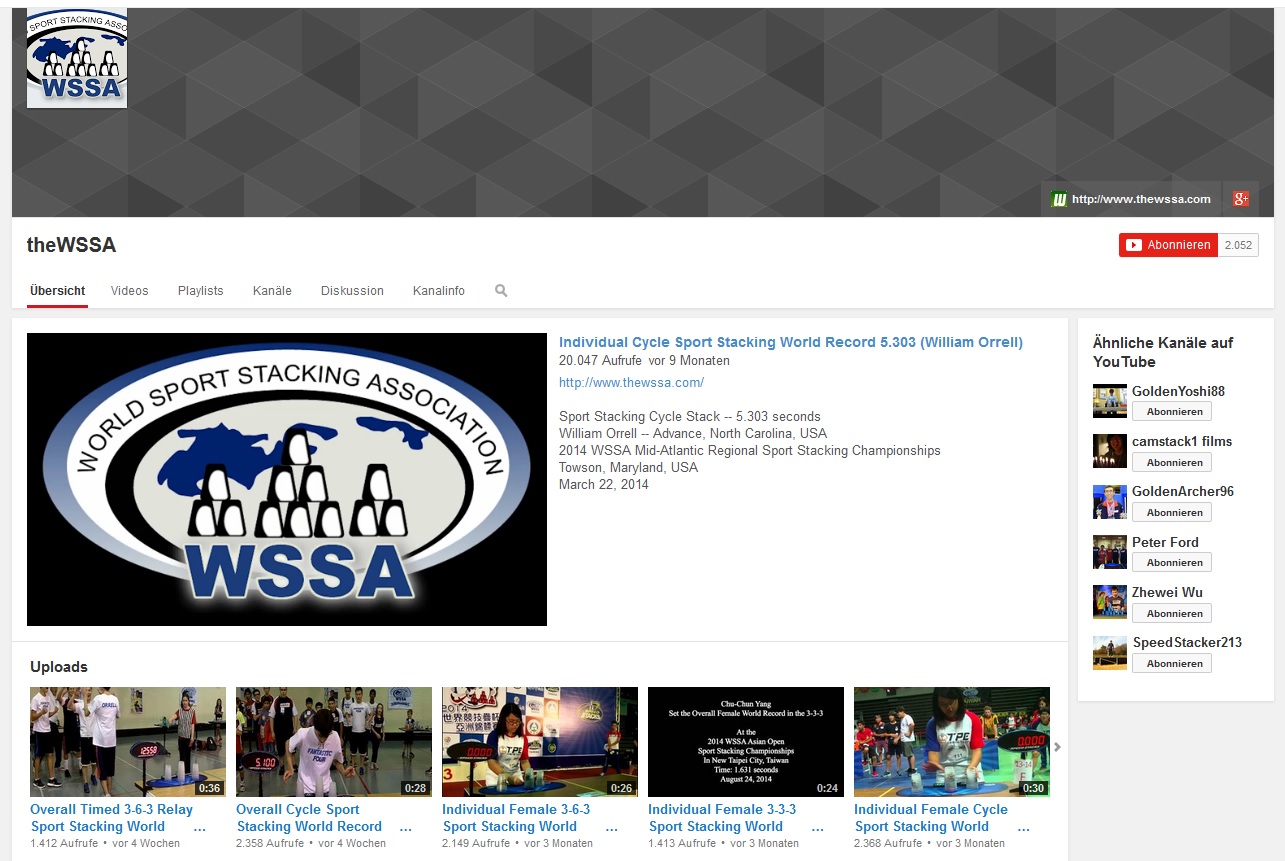The image size is (1285, 861).
Task: Switch to the Videos tab
Action: [129, 291]
